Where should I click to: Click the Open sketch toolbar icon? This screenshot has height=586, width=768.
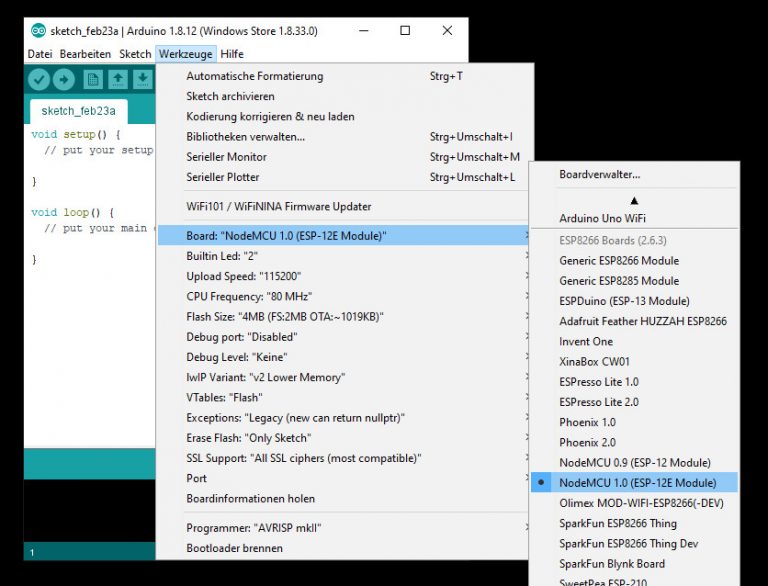click(118, 80)
